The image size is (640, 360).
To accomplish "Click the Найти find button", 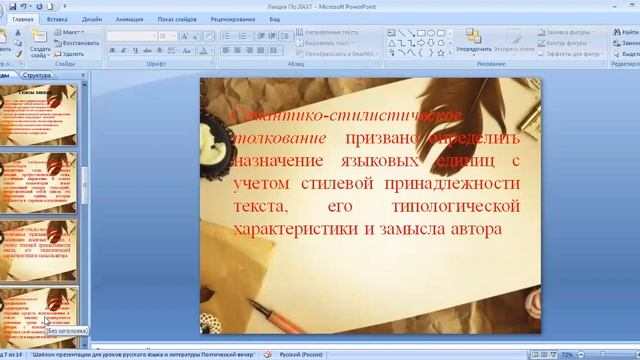I will click(x=626, y=32).
